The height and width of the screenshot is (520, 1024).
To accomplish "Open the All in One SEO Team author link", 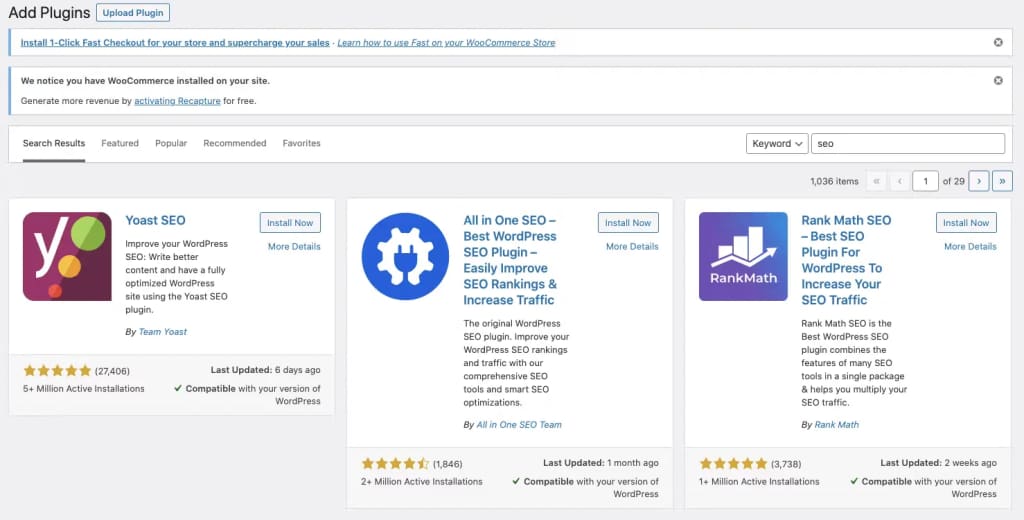I will coord(519,425).
